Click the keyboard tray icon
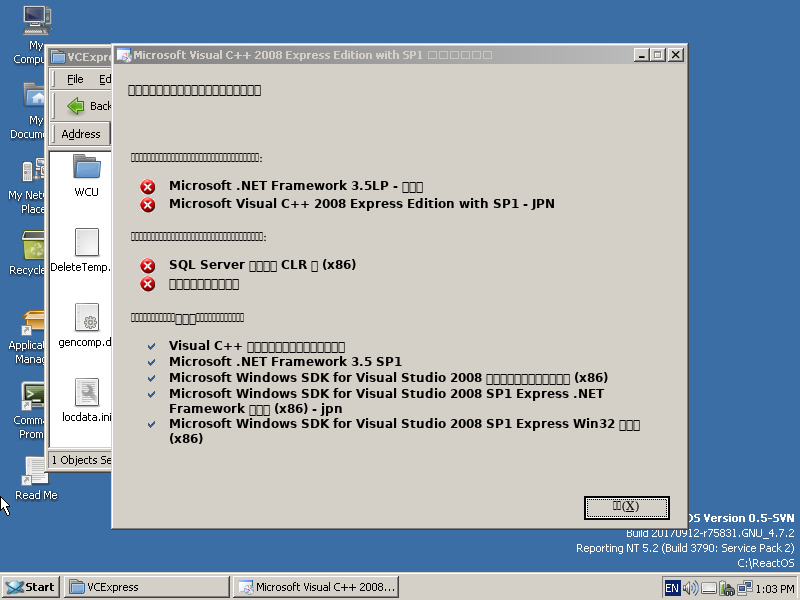800x600 pixels. click(709, 589)
